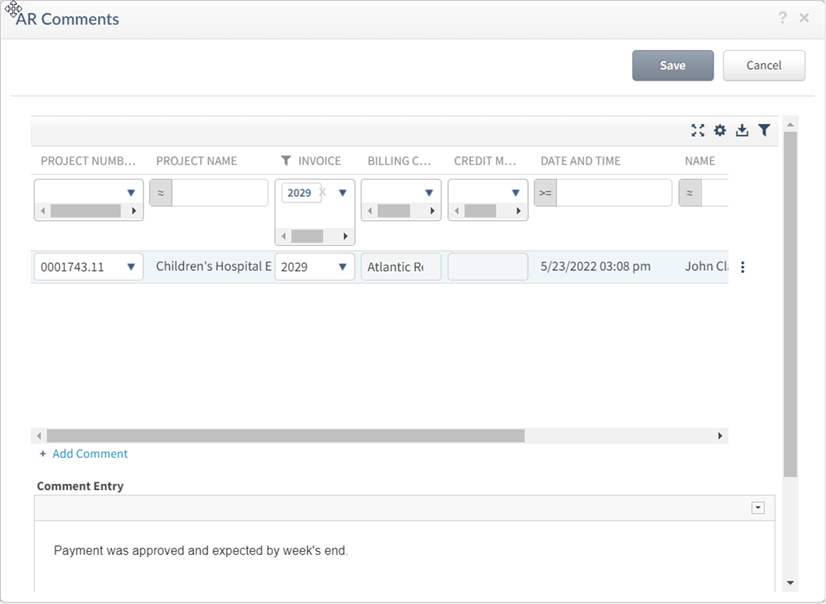Click grid horizontal scrollbar right arrow

720,436
